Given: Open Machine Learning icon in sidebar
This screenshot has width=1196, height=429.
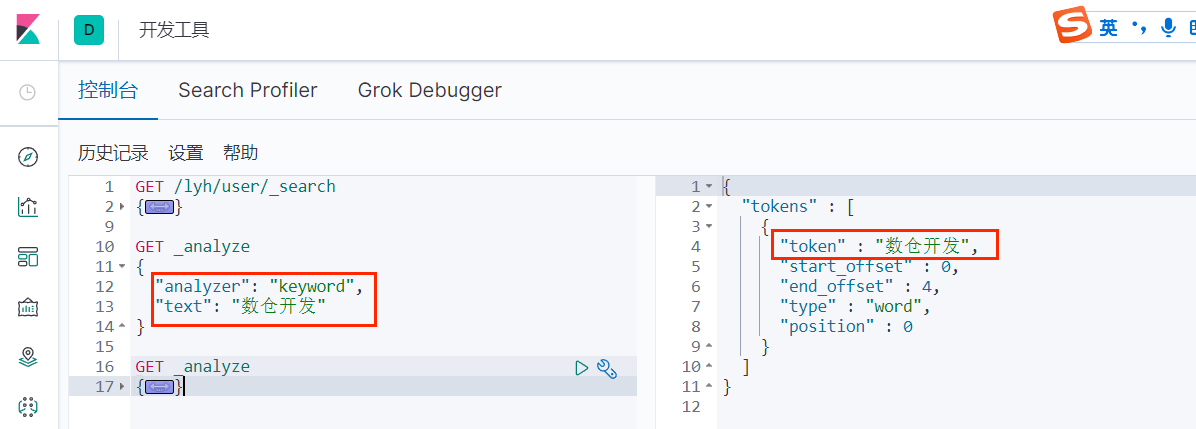Looking at the screenshot, I should tap(27, 406).
